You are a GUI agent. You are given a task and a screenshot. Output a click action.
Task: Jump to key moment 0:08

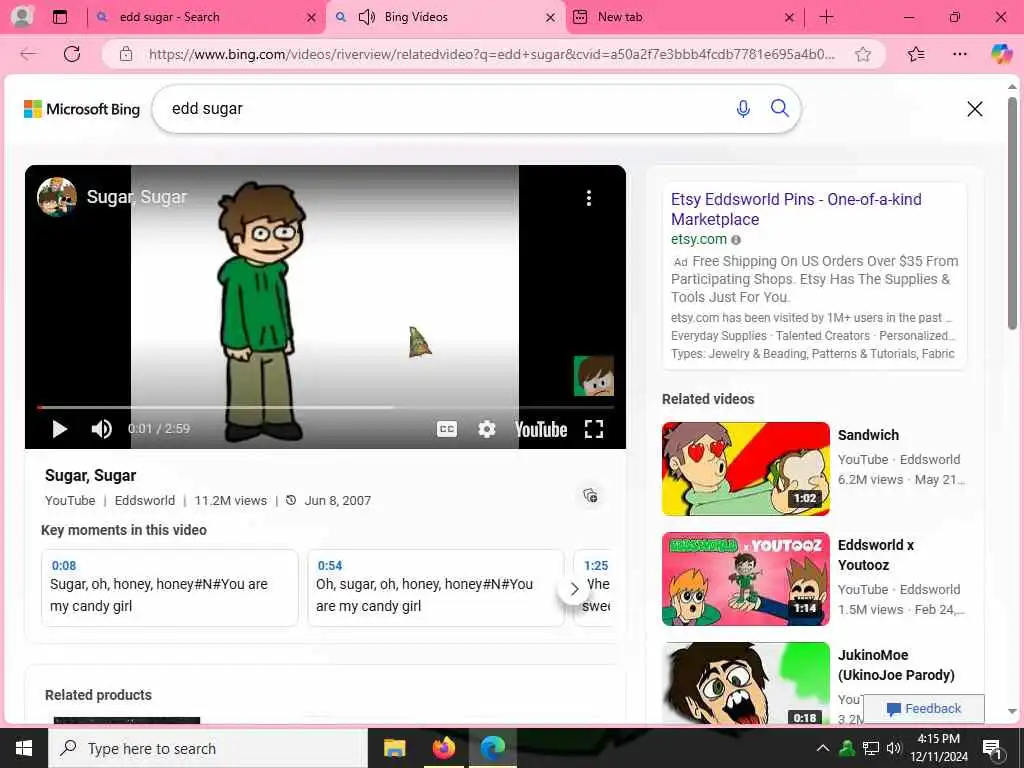point(170,588)
